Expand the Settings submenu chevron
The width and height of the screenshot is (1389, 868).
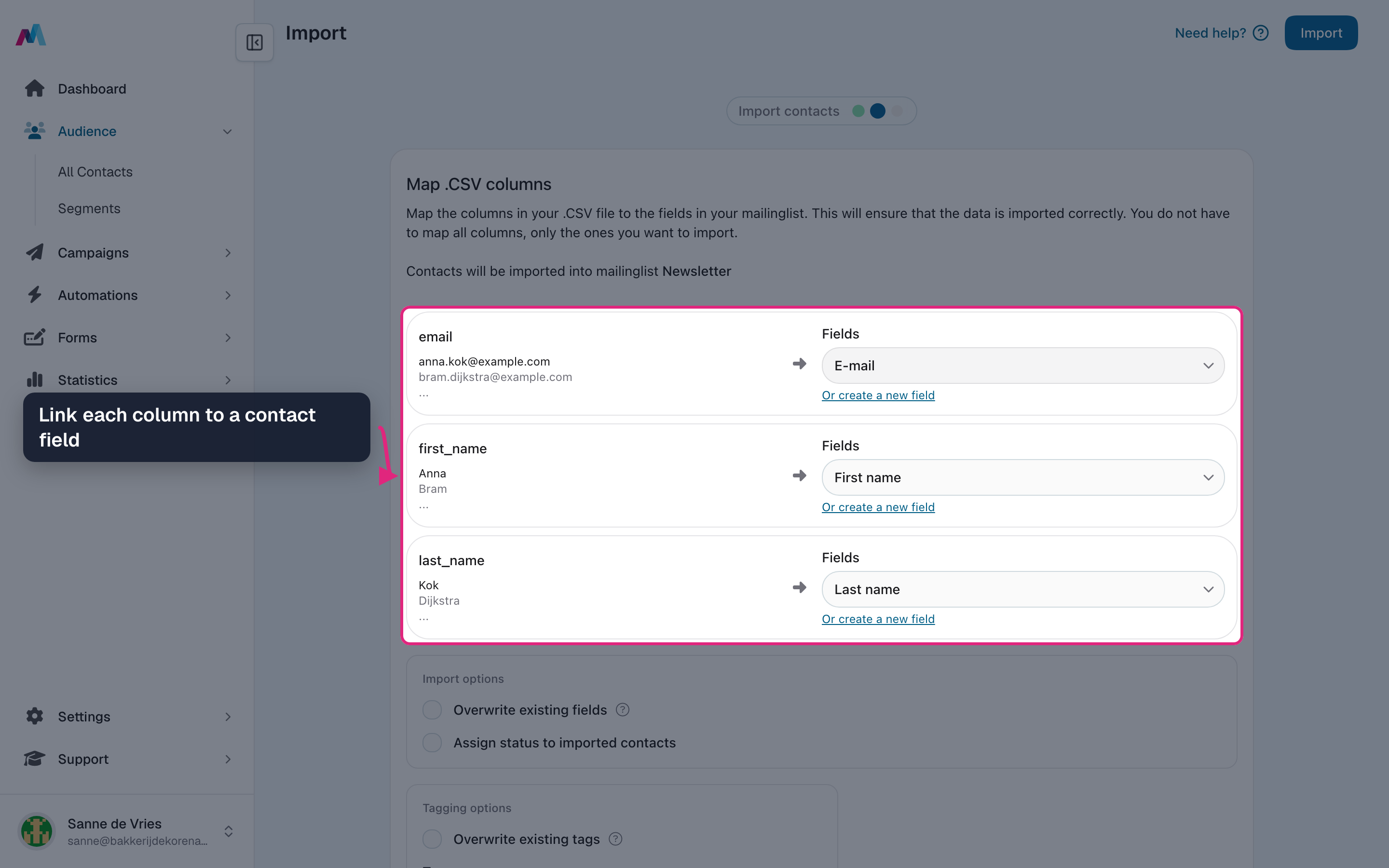tap(228, 717)
